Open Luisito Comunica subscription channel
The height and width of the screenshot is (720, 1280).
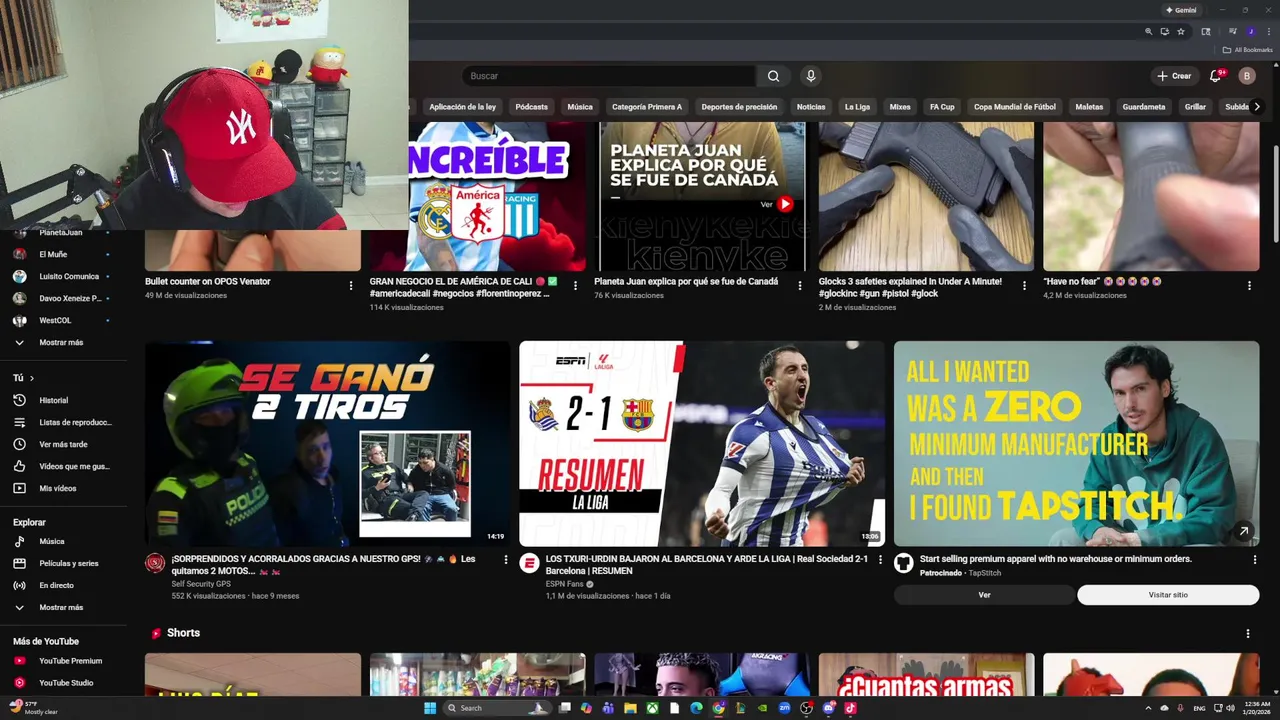(69, 276)
